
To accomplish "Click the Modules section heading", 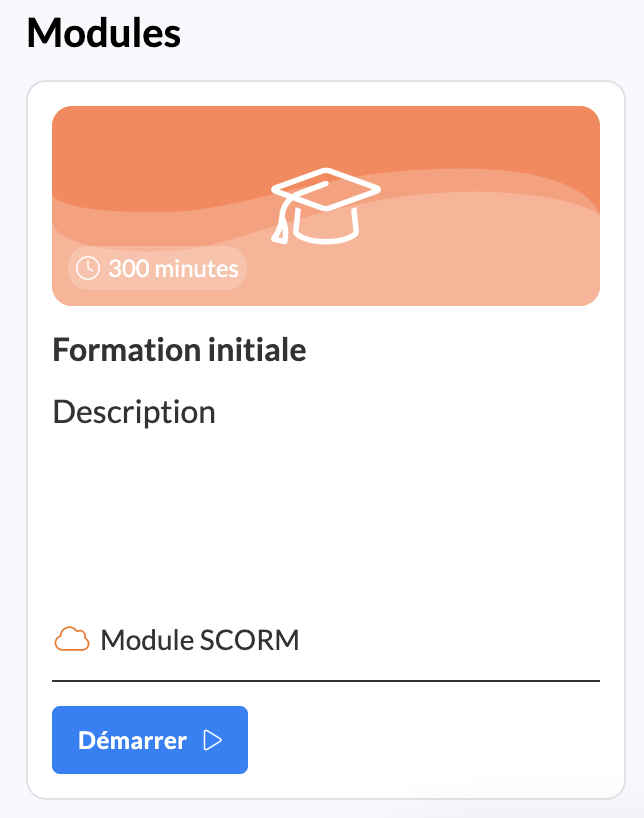I will point(104,34).
